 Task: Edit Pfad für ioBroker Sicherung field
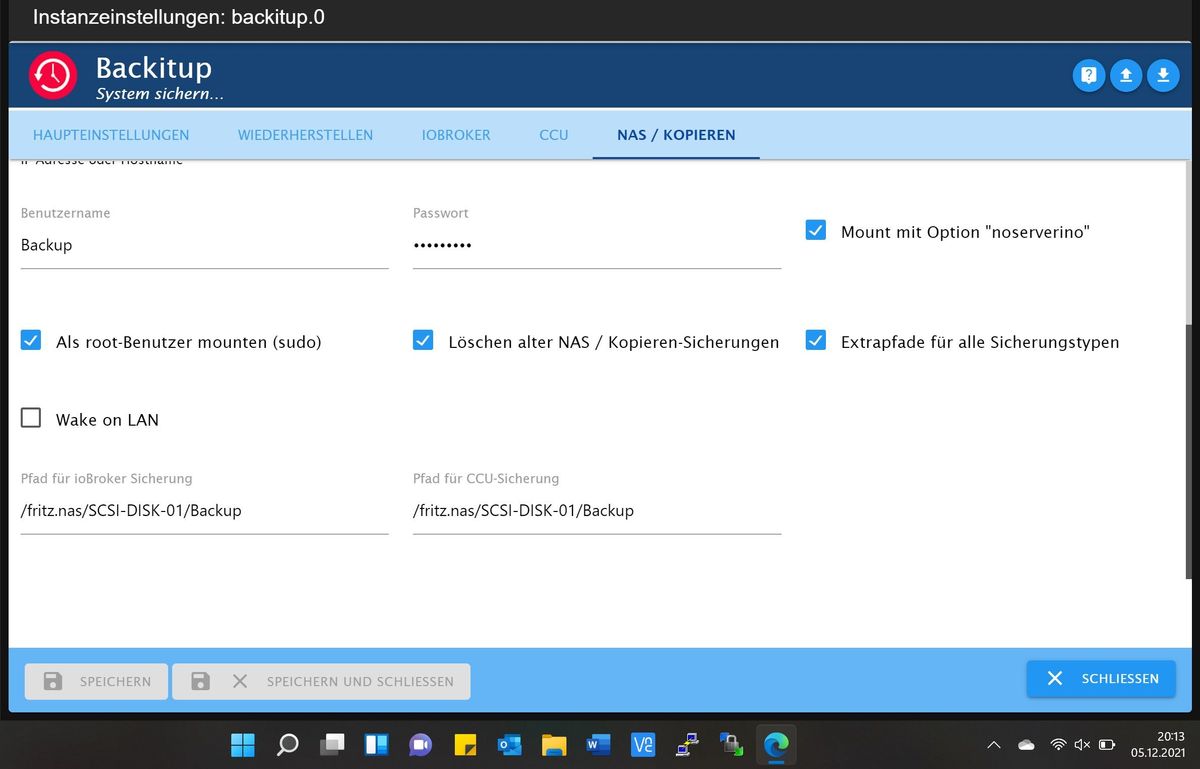[204, 511]
